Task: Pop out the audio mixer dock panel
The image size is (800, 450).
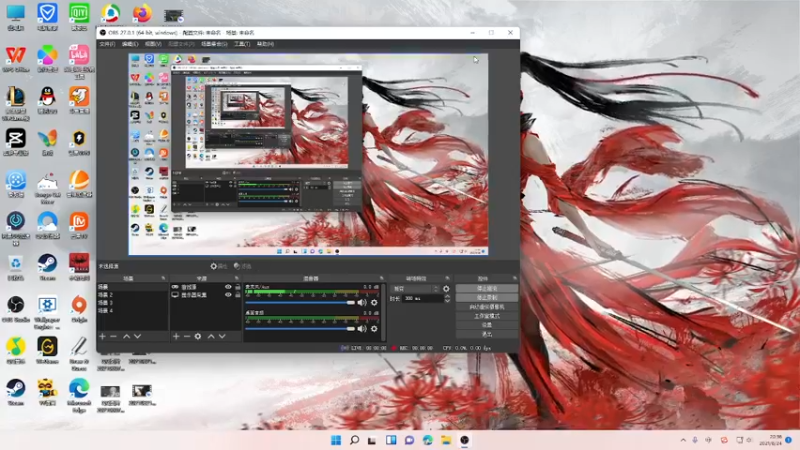Action: coord(381,279)
